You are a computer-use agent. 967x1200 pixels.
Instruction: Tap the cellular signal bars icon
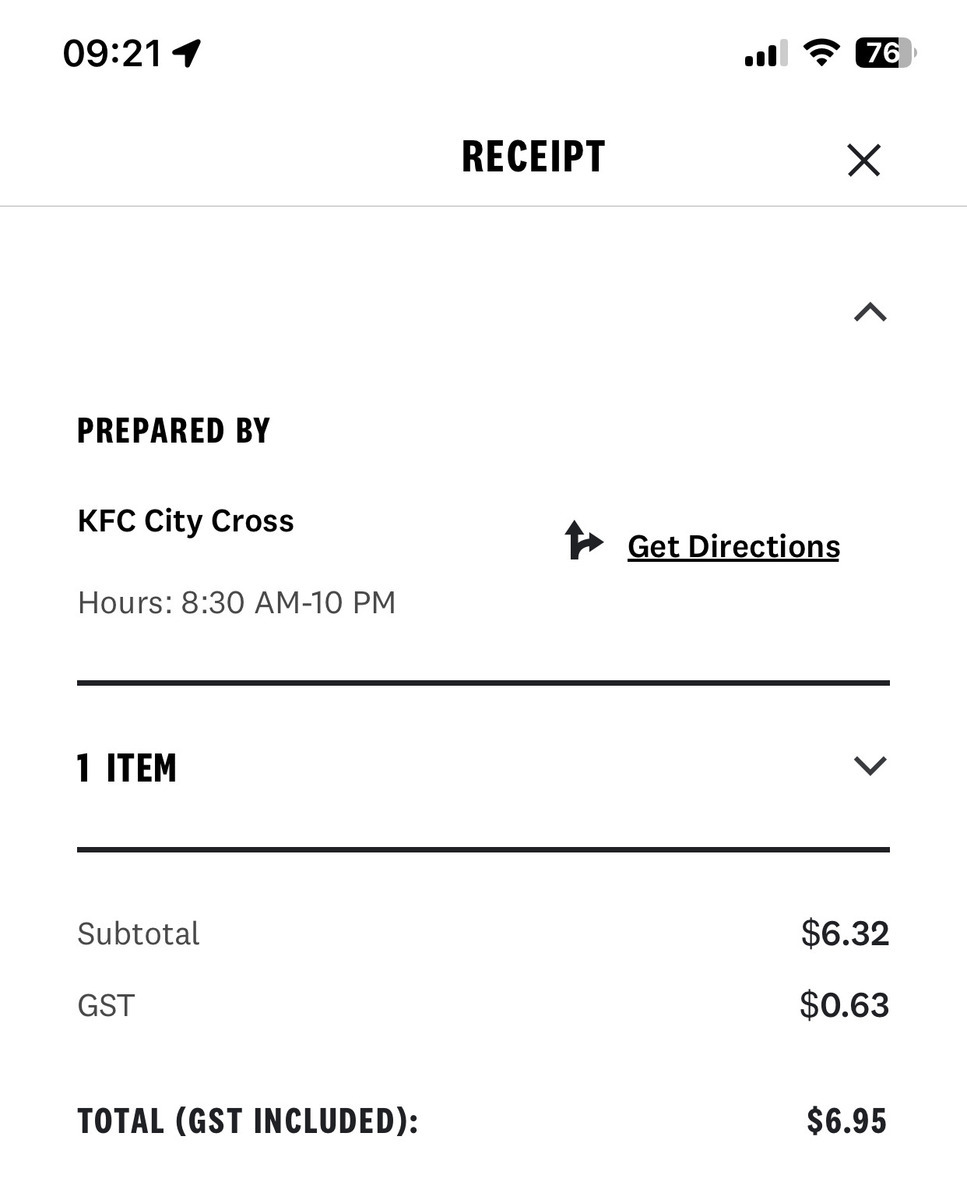tap(766, 55)
